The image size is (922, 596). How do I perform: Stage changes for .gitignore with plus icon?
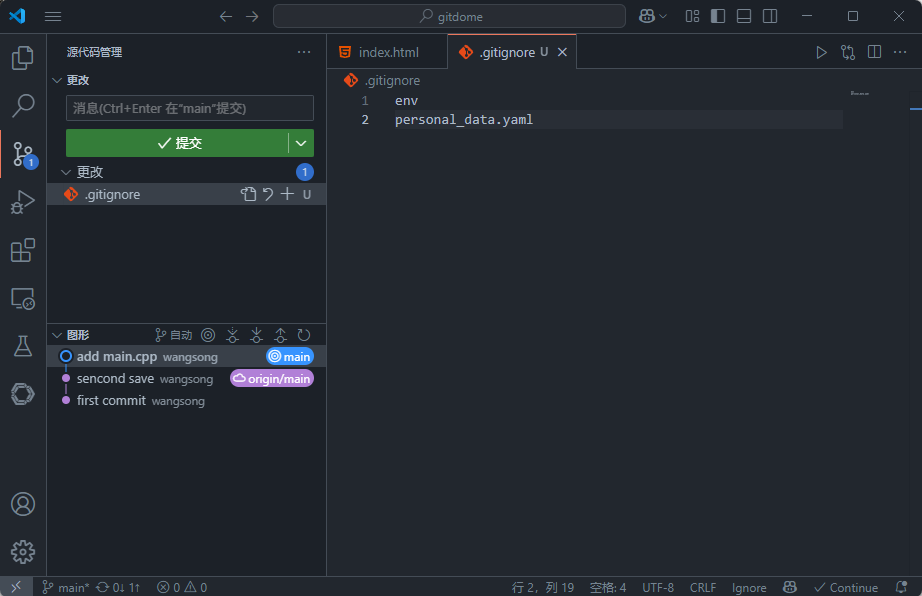click(x=287, y=194)
